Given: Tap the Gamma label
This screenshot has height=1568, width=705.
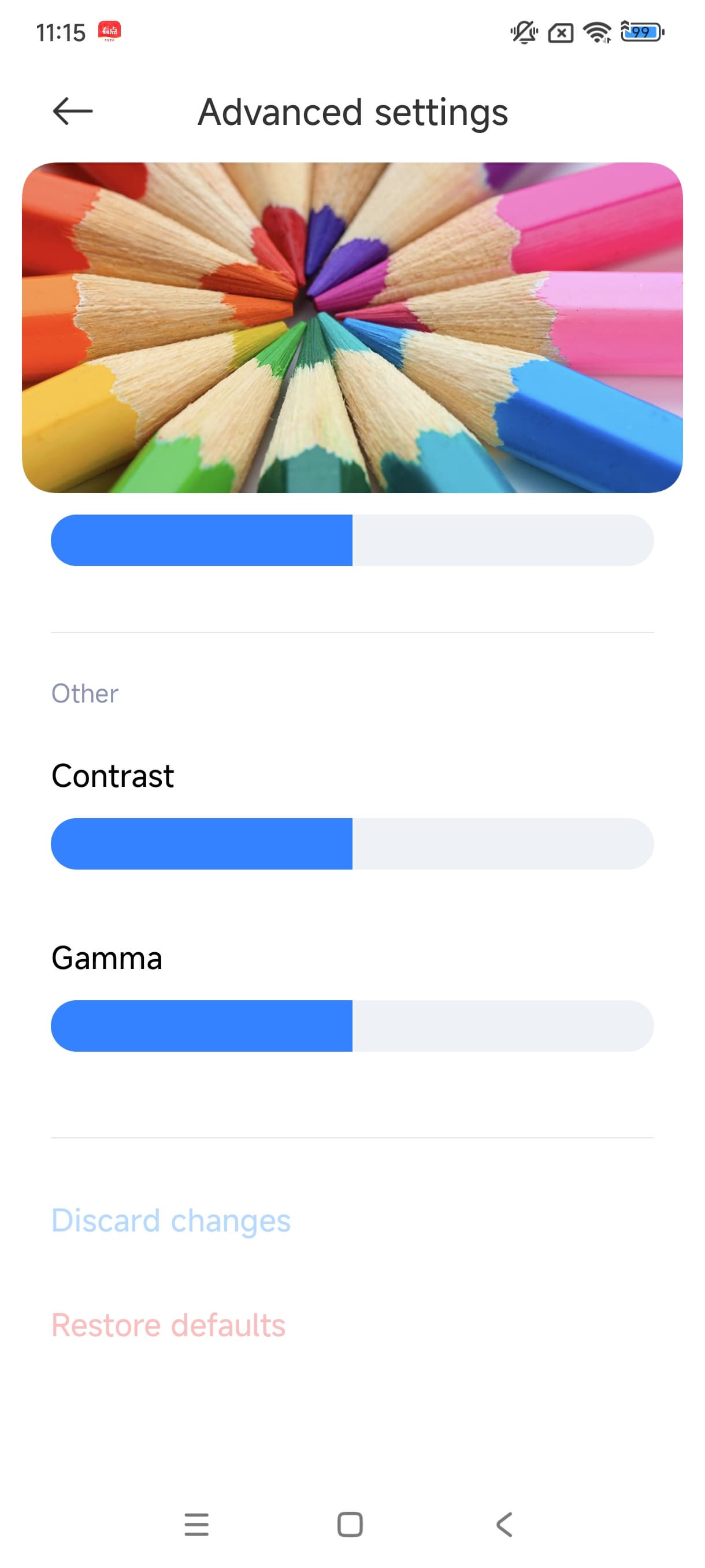Looking at the screenshot, I should [106, 958].
